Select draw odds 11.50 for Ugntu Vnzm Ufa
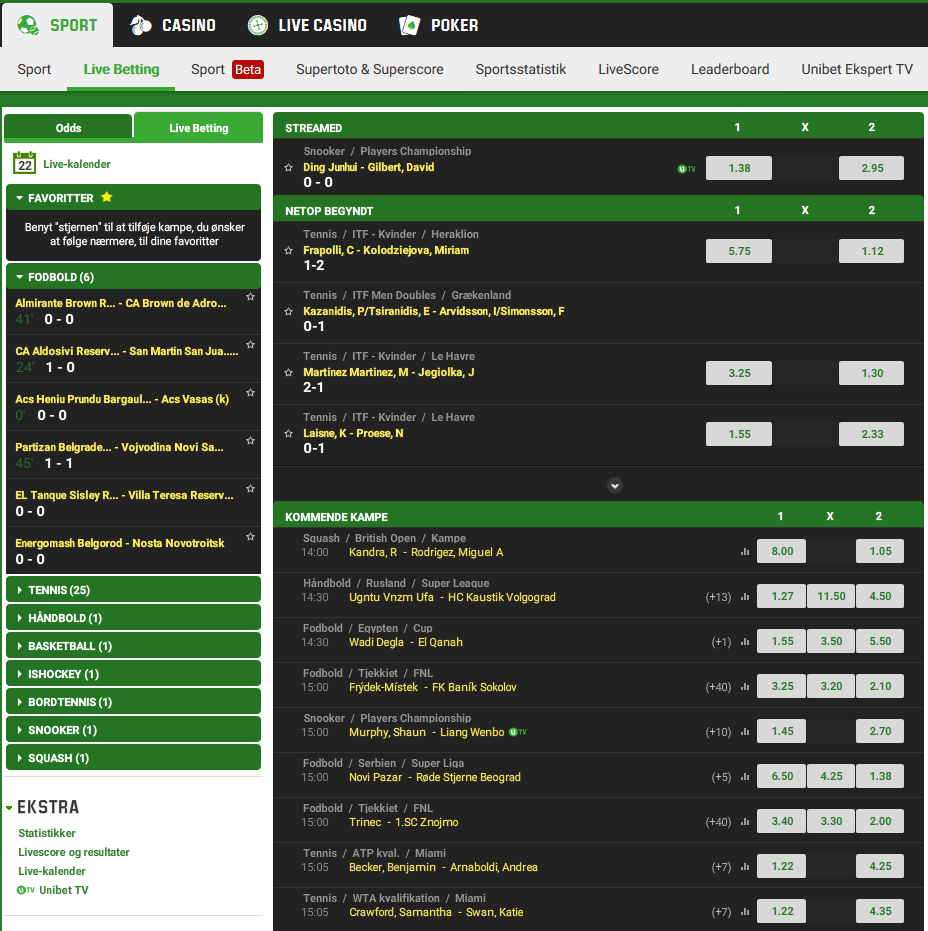Image resolution: width=928 pixels, height=931 pixels. click(x=831, y=596)
